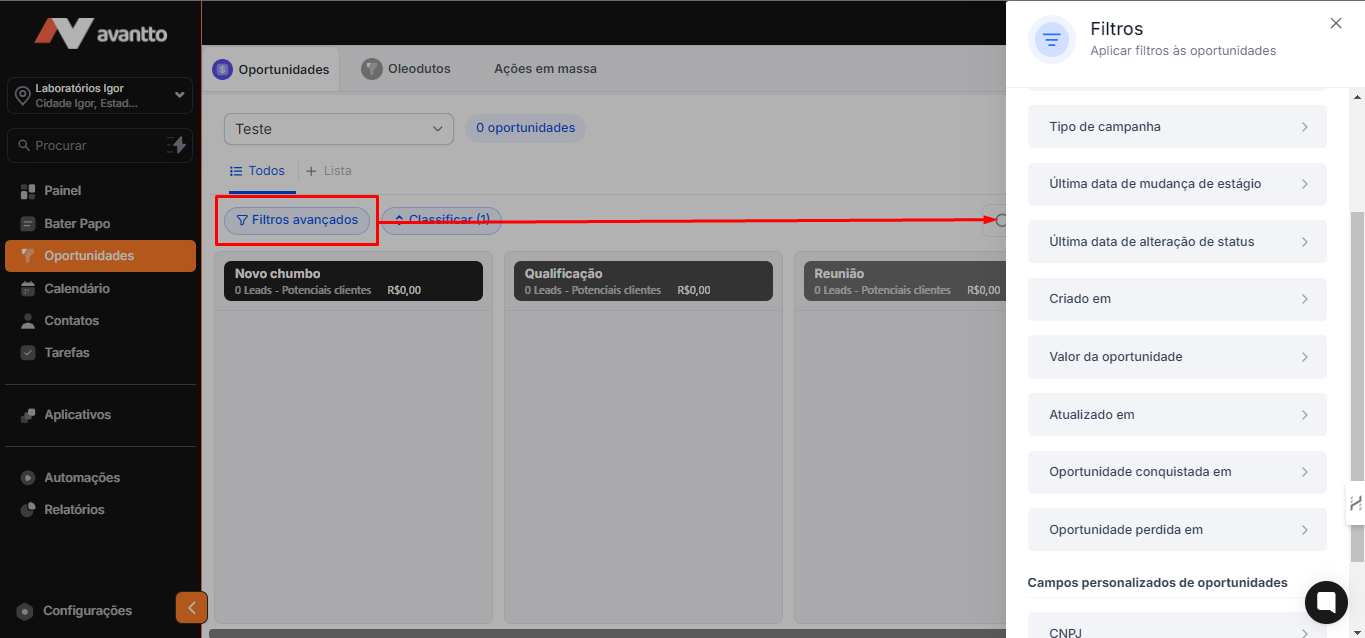Switch to the Oleodutos tab
The width and height of the screenshot is (1365, 638).
[x=406, y=69]
